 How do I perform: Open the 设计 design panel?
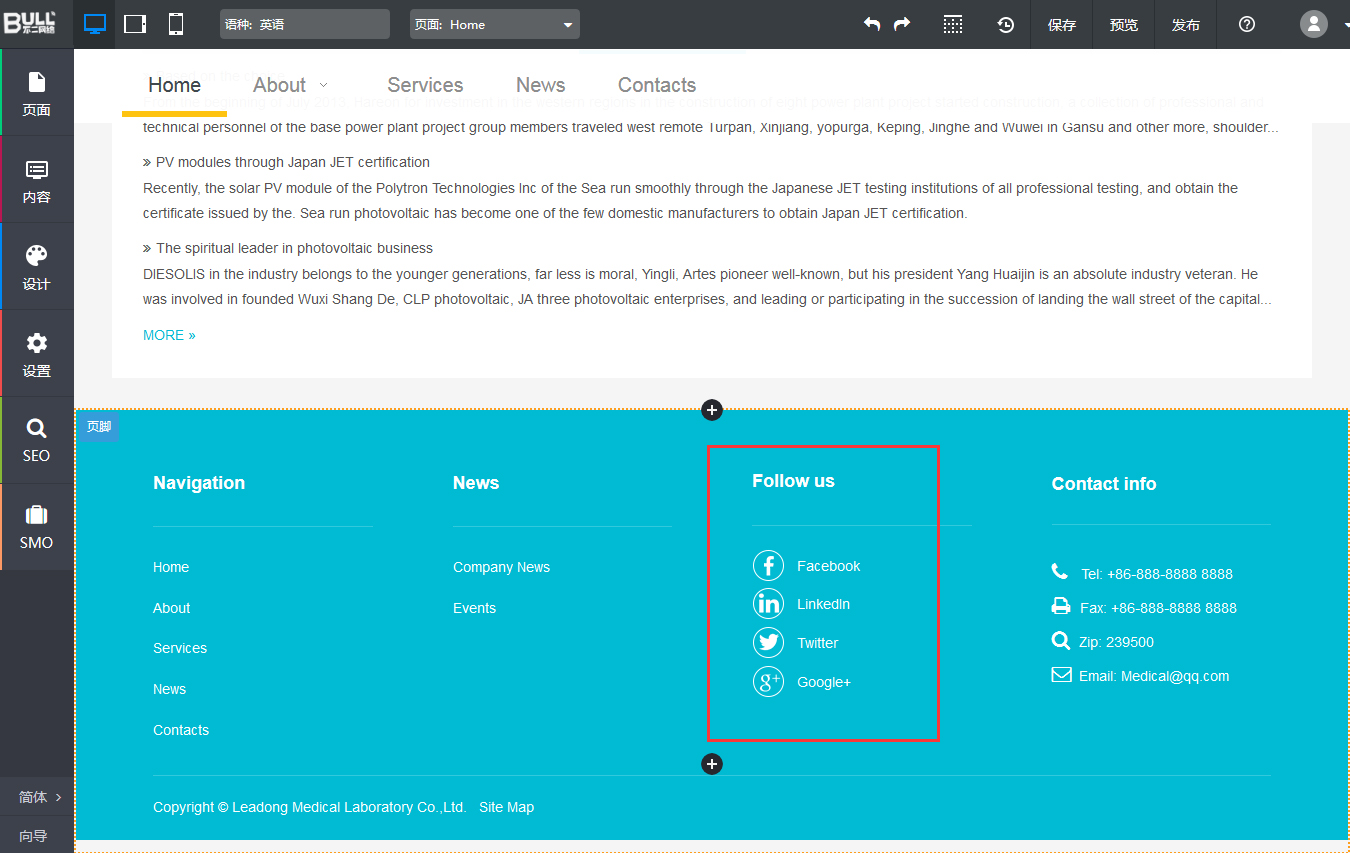coord(37,267)
